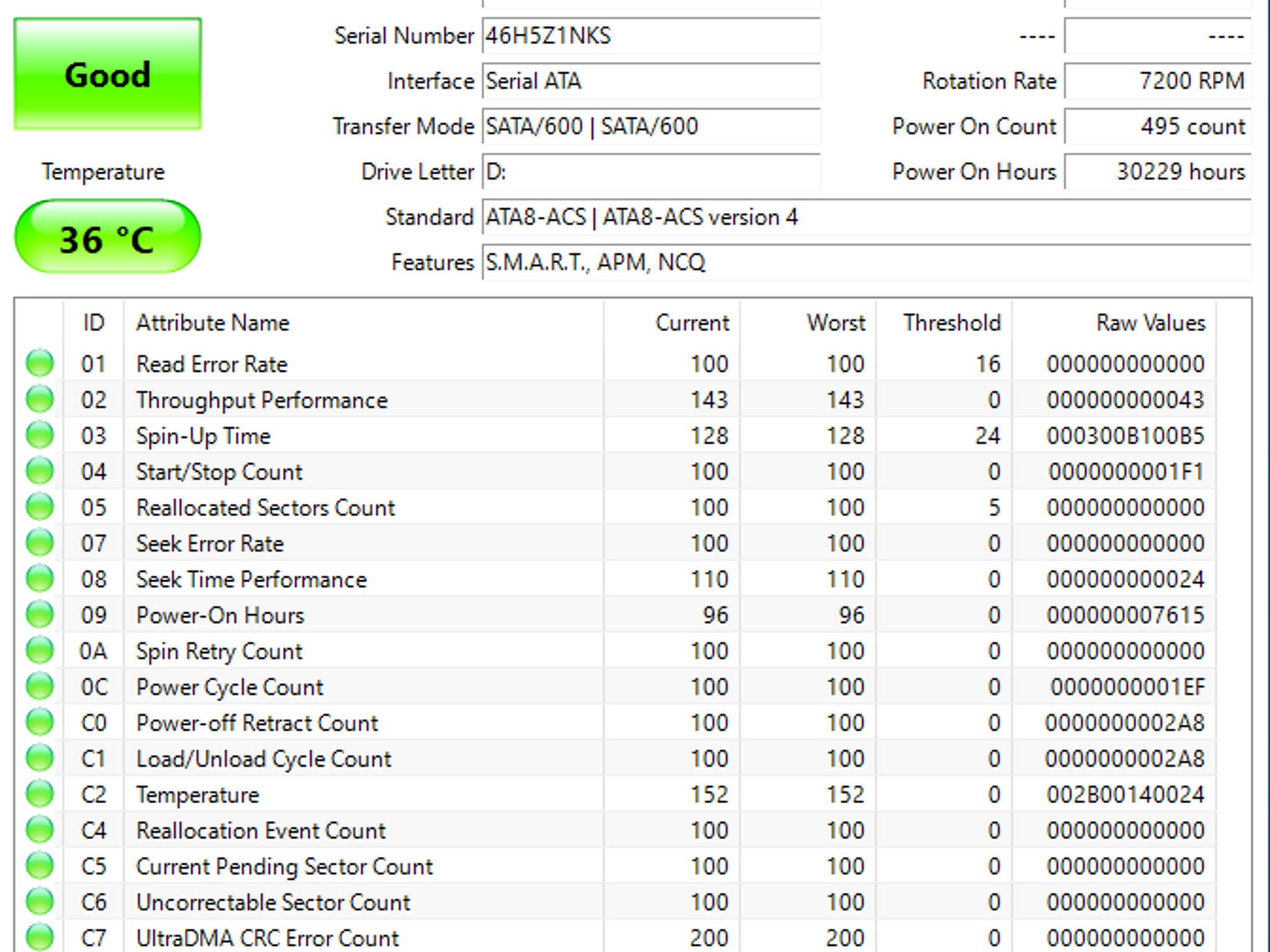Click the green indicator beside Power-On Hours

38,615
